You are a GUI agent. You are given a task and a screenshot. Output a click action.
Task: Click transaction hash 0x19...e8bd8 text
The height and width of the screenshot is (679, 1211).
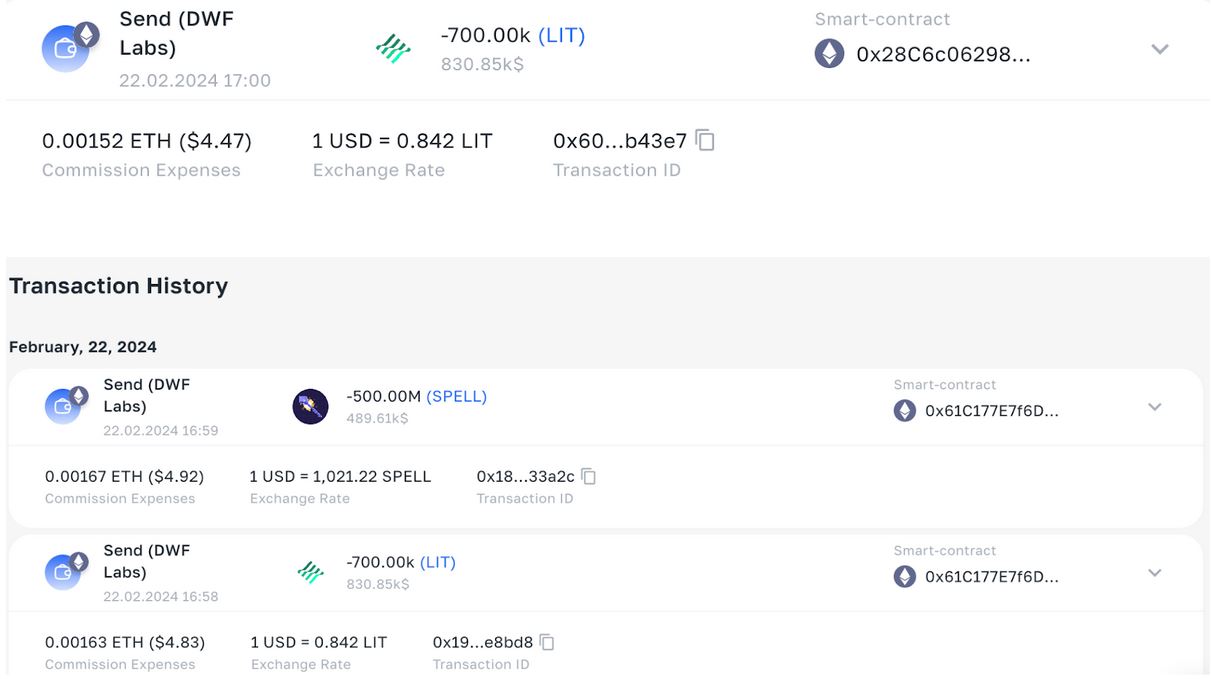coord(483,642)
